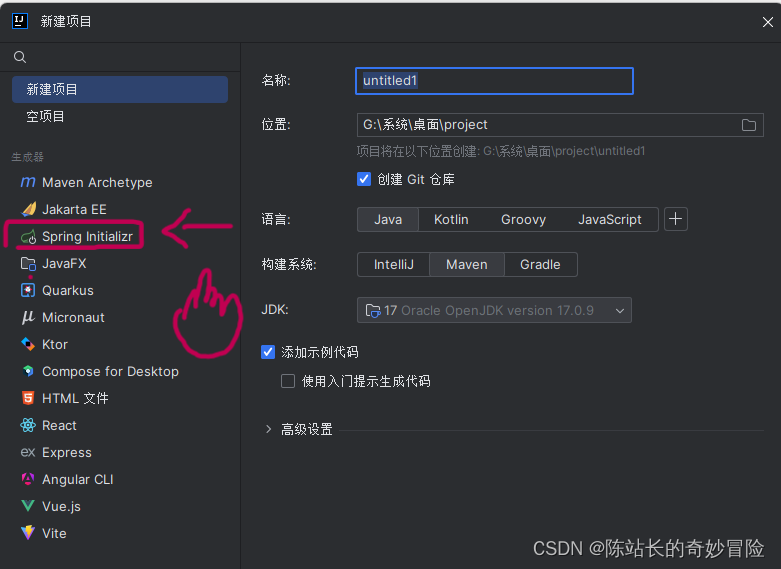Click the Express ex icon
The image size is (781, 569).
(28, 452)
